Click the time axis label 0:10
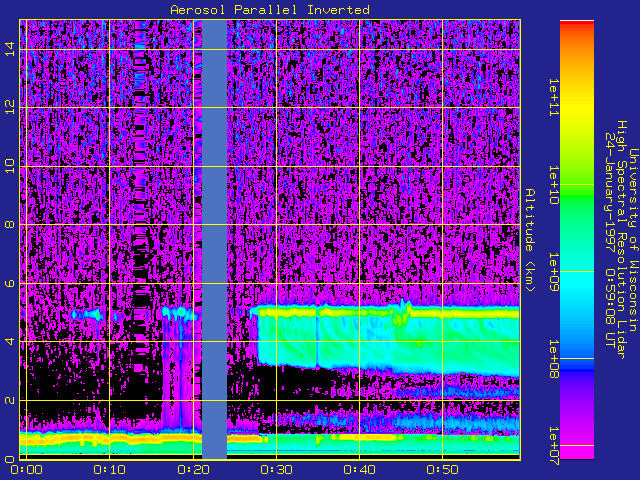The image size is (640, 480). (109, 470)
